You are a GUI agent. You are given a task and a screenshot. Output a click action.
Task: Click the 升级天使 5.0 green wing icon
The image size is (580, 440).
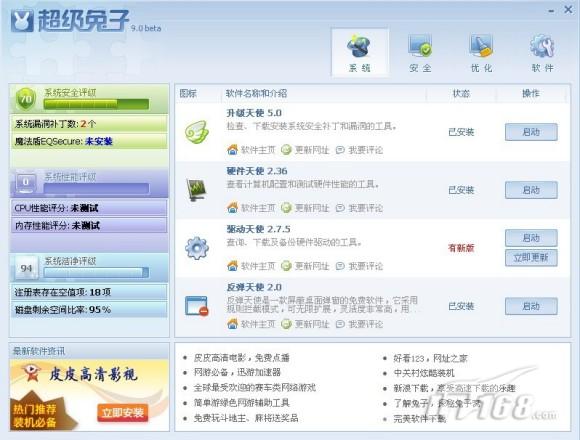coord(197,132)
